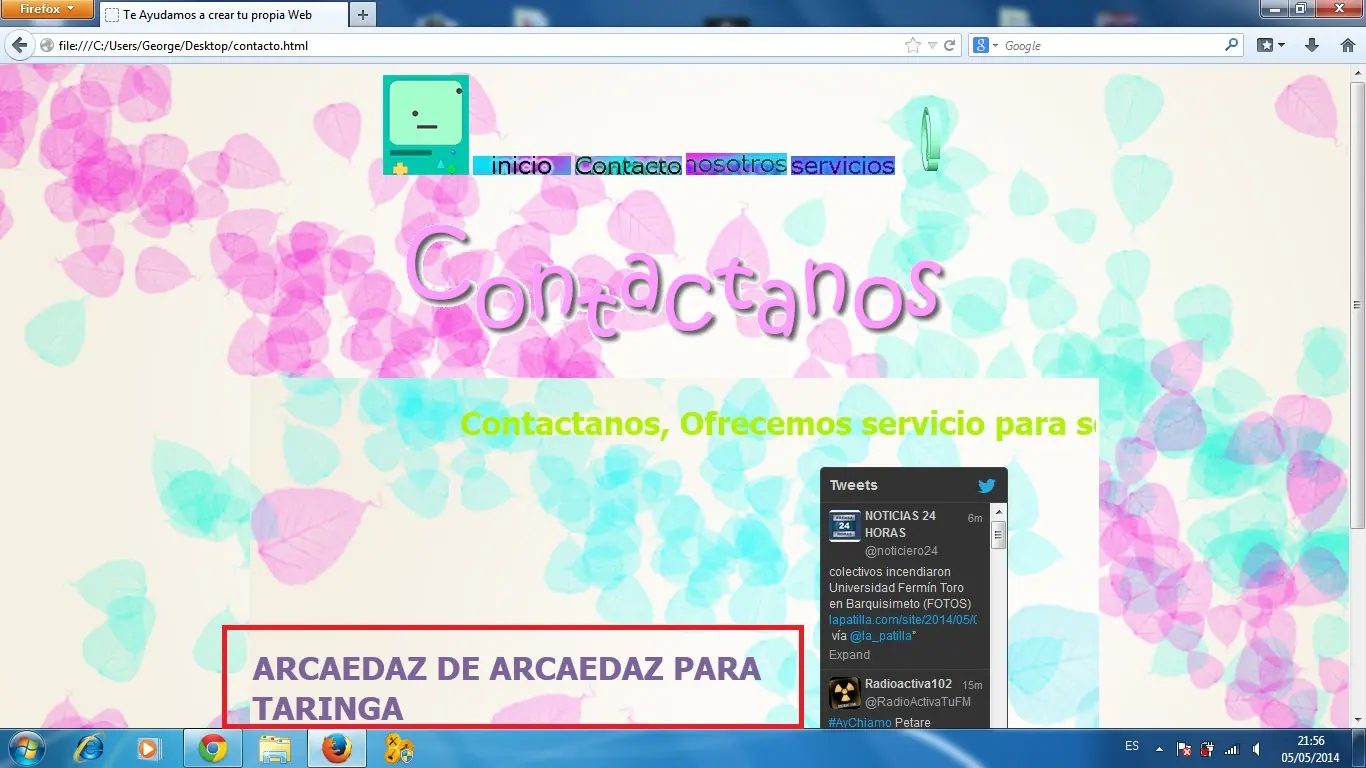Open the File Explorer taskbar icon
Image resolution: width=1366 pixels, height=768 pixels.
tap(275, 748)
